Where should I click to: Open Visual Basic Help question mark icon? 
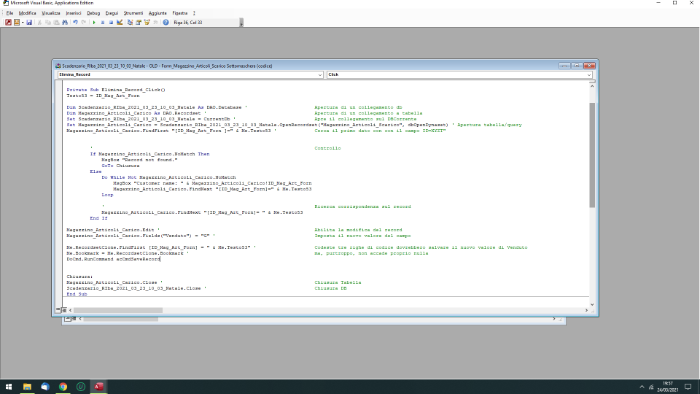pyautogui.click(x=166, y=22)
